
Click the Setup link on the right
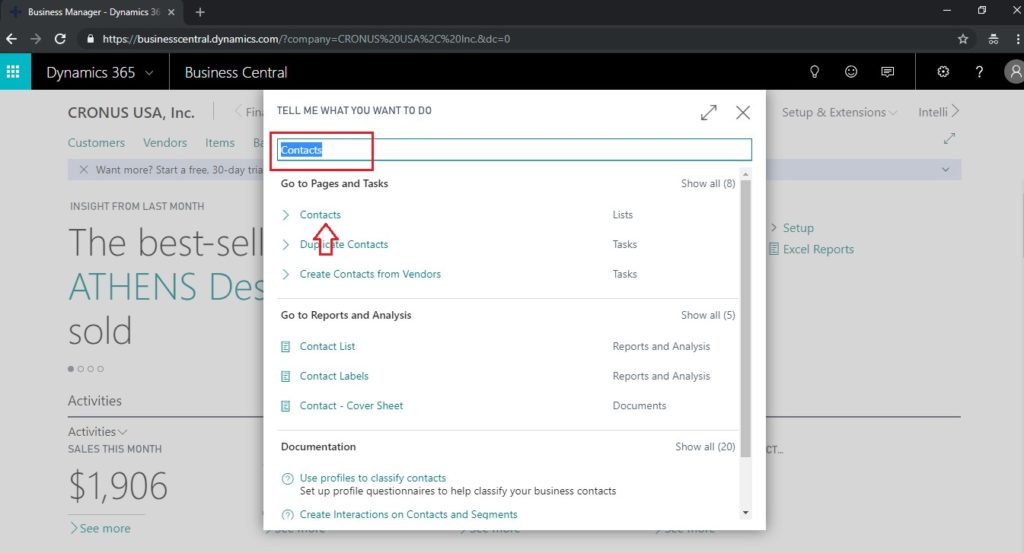(x=798, y=228)
